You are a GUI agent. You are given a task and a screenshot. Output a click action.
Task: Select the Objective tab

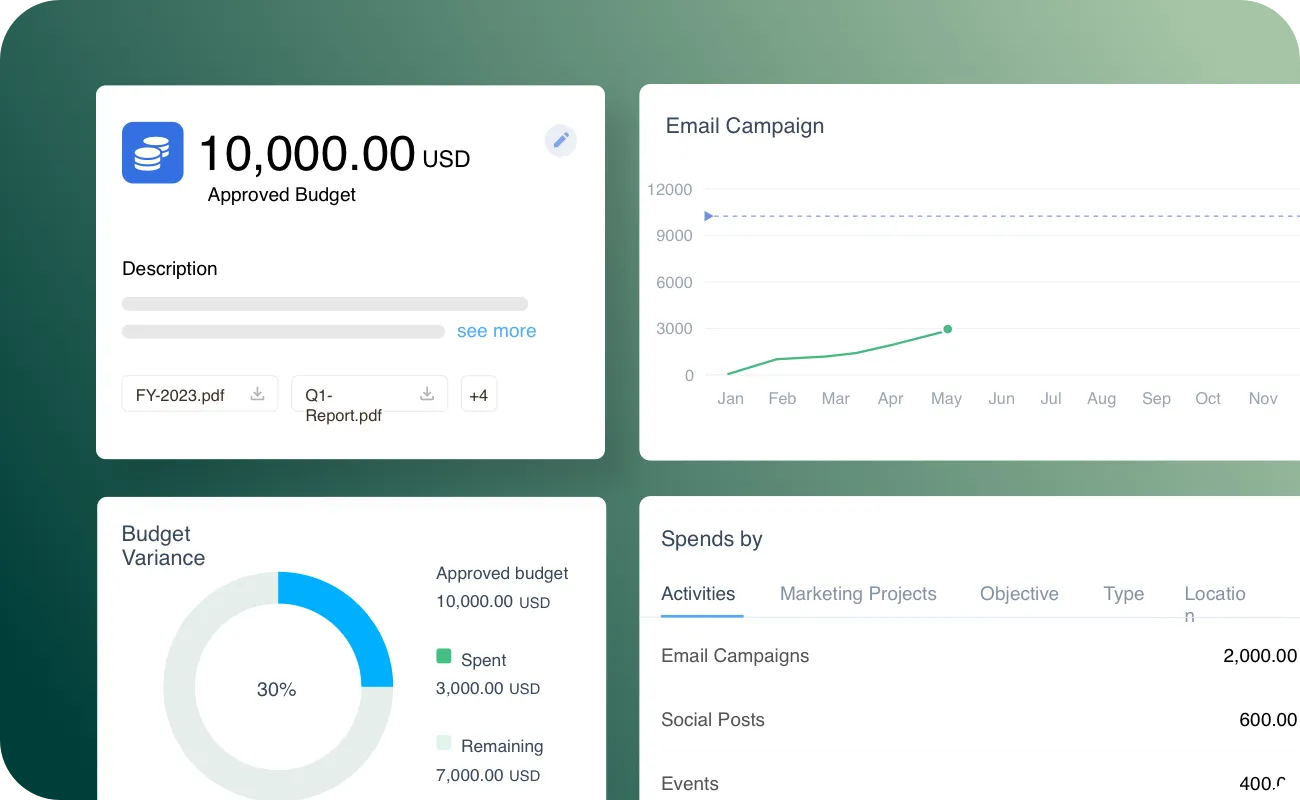pos(1019,594)
